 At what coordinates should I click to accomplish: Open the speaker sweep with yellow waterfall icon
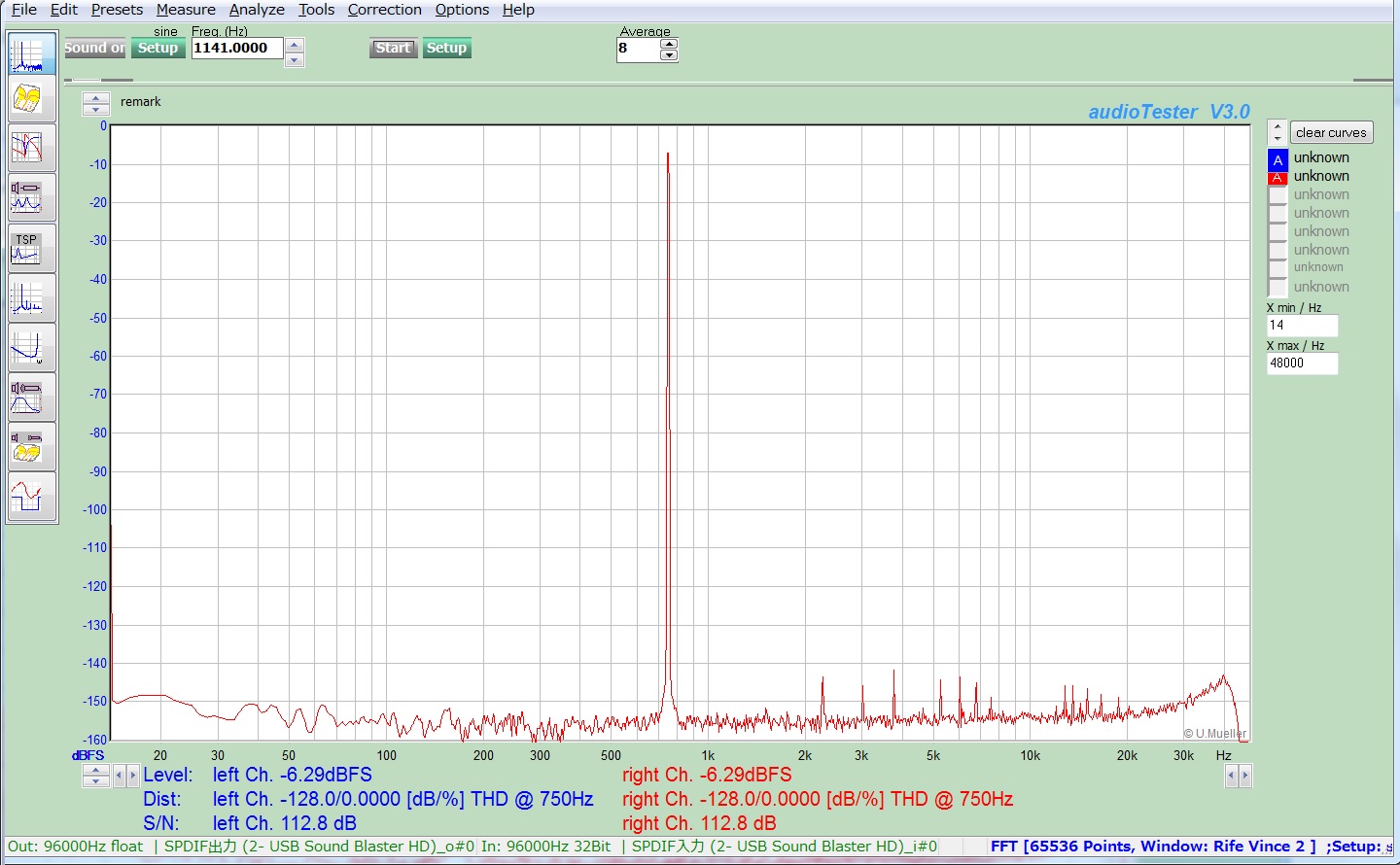pos(31,446)
